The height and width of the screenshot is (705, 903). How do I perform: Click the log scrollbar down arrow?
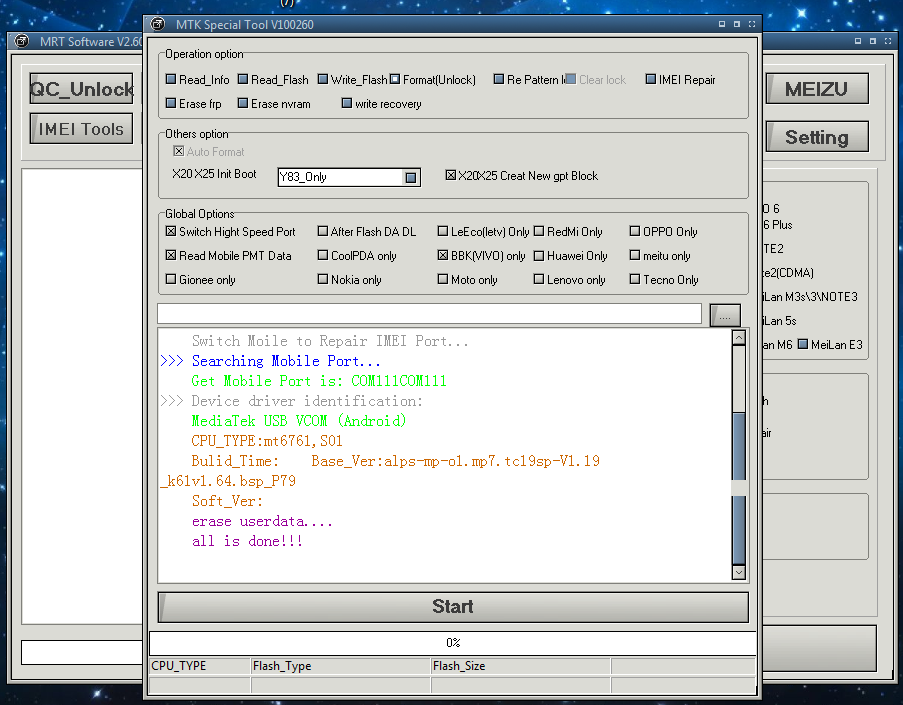[739, 572]
